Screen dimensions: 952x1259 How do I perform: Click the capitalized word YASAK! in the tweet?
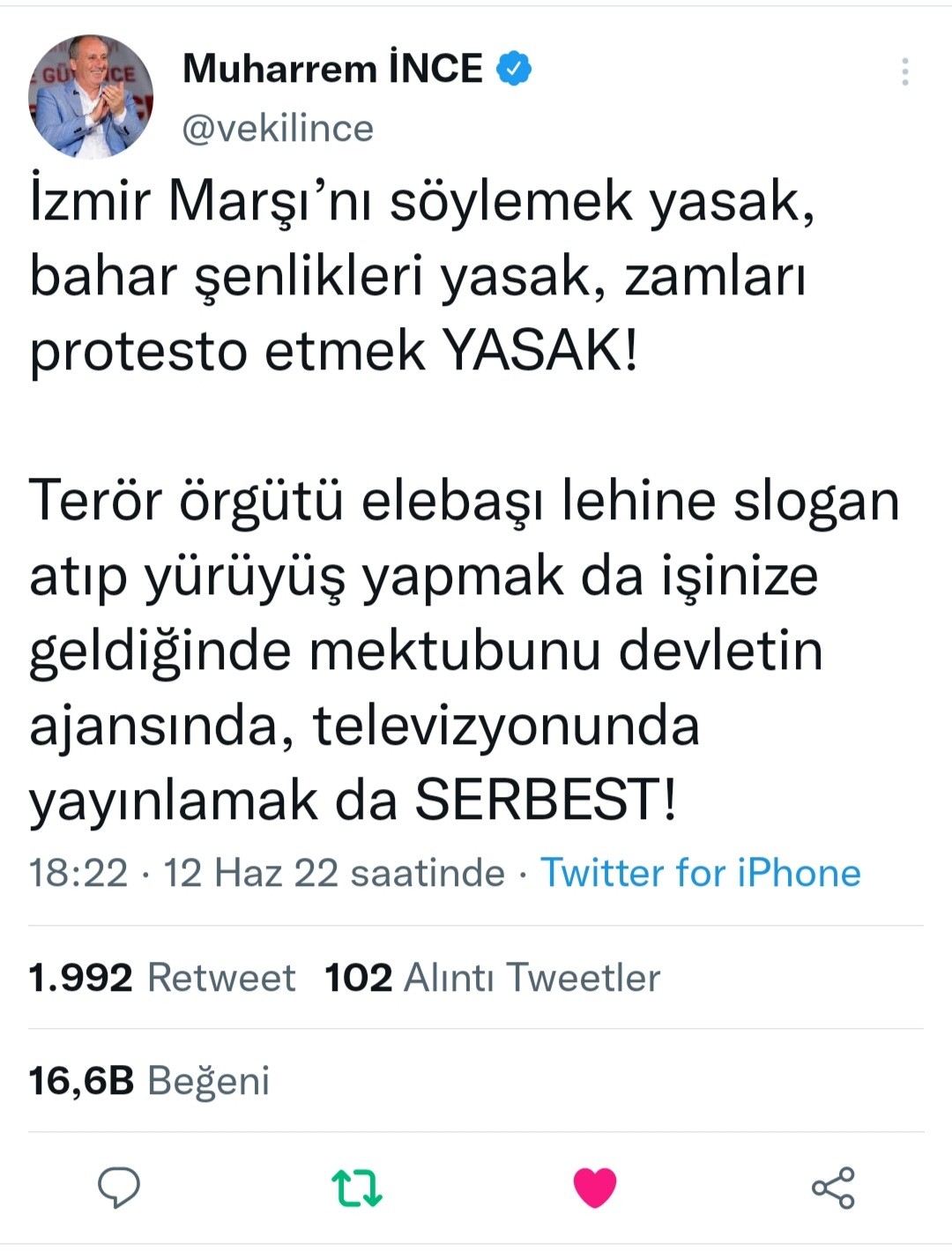click(539, 351)
